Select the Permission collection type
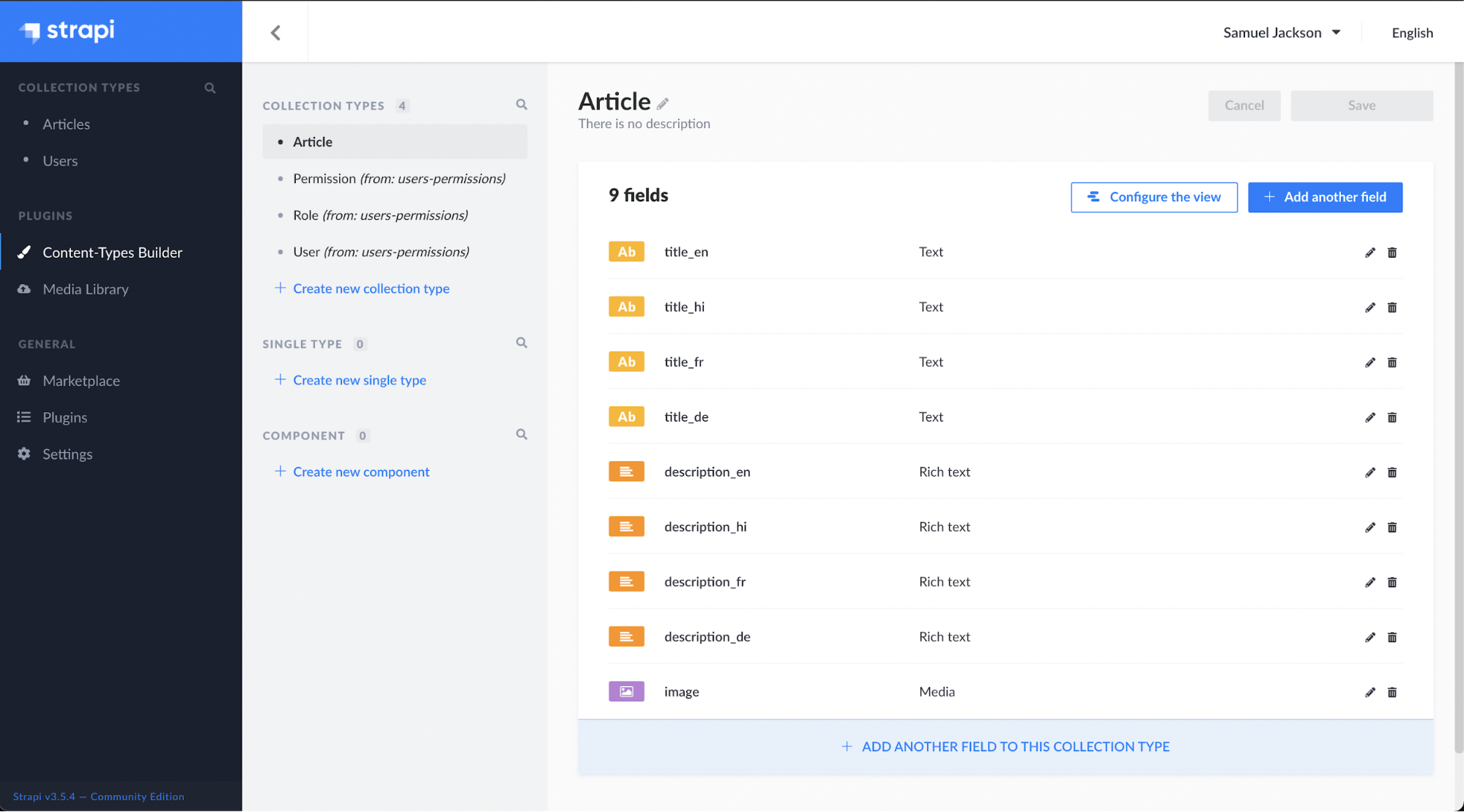Viewport: 1464px width, 812px height. click(x=399, y=178)
